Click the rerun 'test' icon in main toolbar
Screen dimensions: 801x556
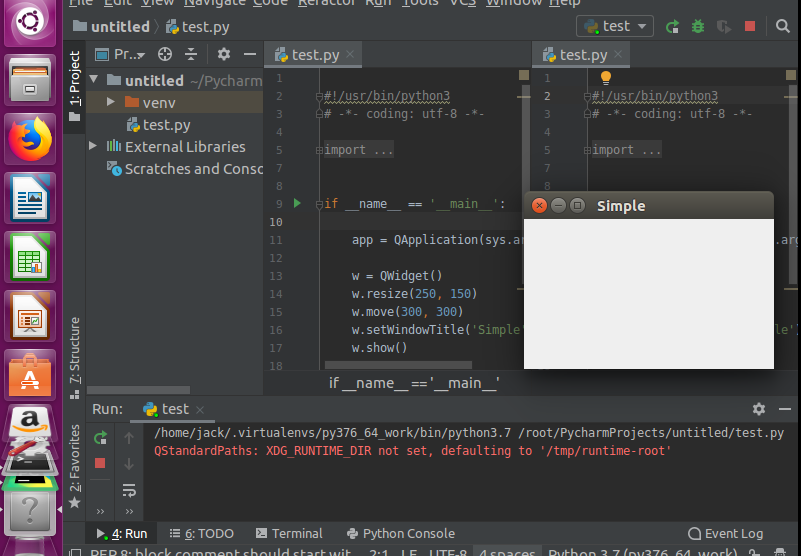pos(672,27)
